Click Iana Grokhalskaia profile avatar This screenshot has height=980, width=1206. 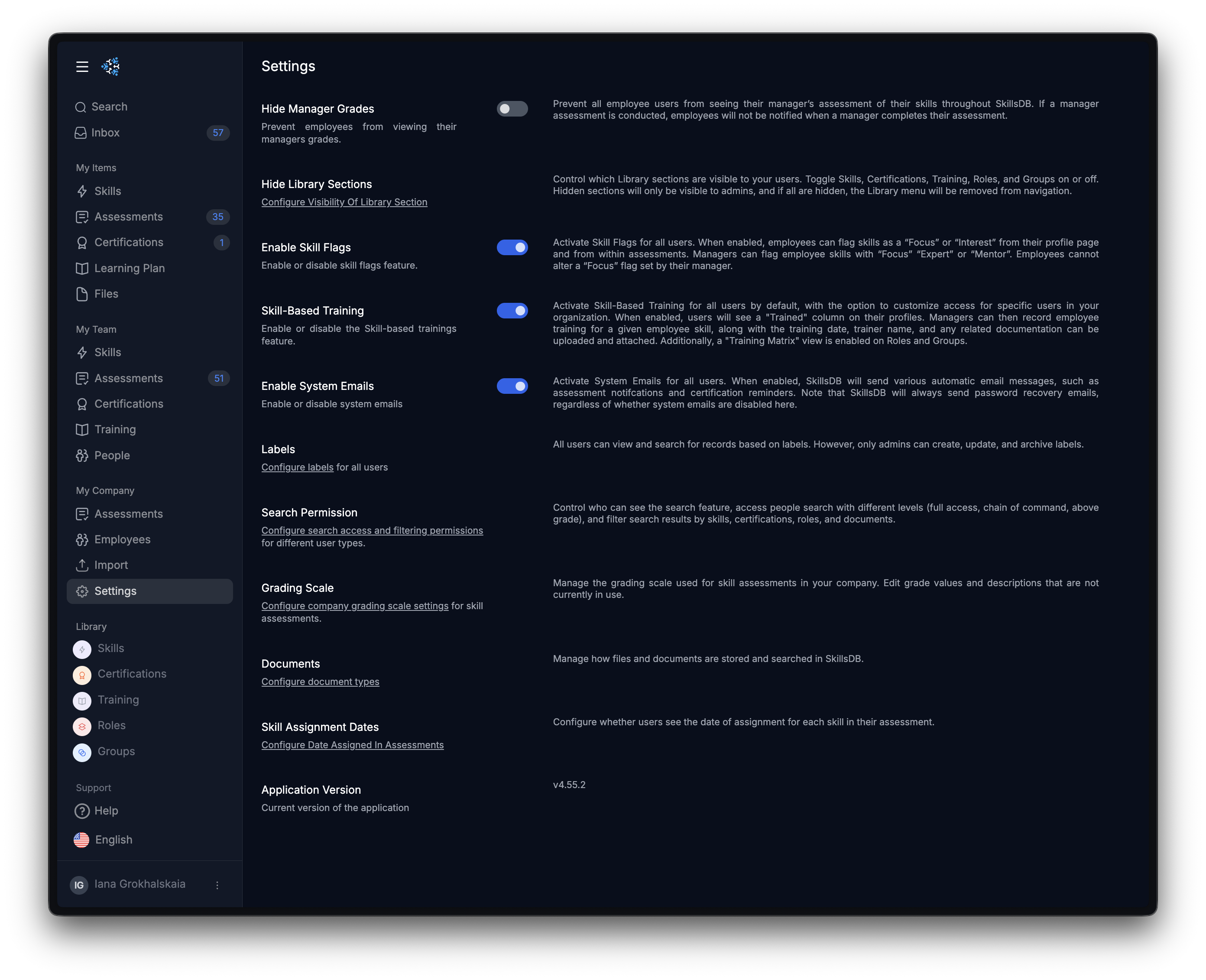(79, 885)
